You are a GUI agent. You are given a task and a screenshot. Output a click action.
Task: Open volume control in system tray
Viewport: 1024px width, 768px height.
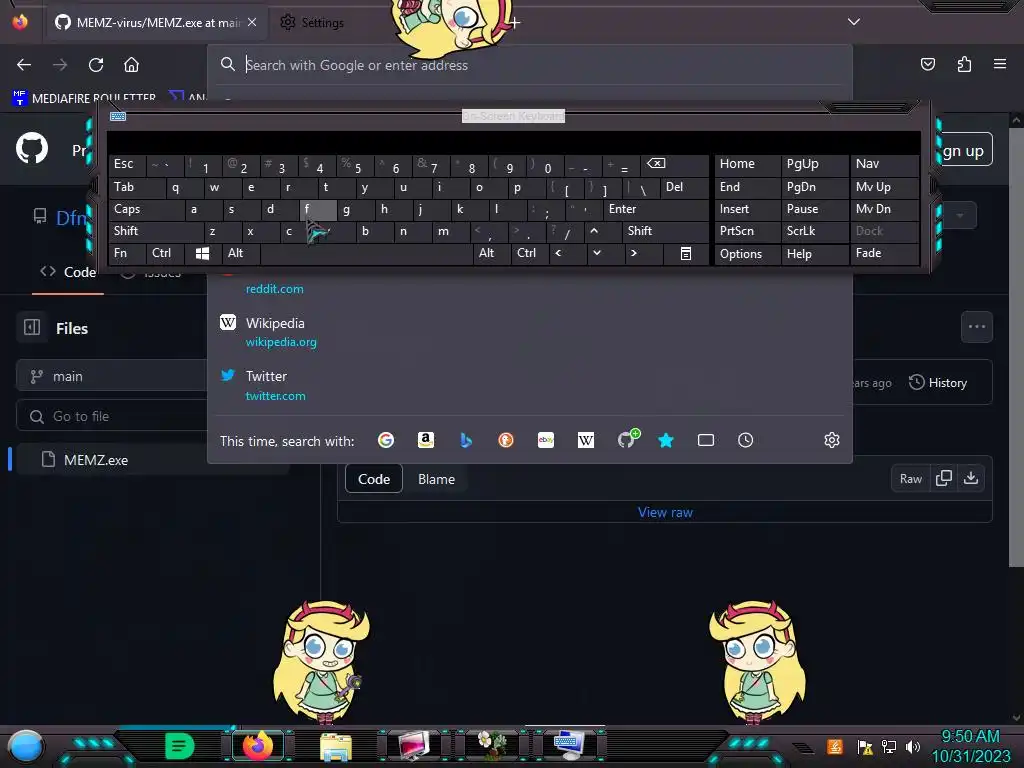click(x=913, y=746)
